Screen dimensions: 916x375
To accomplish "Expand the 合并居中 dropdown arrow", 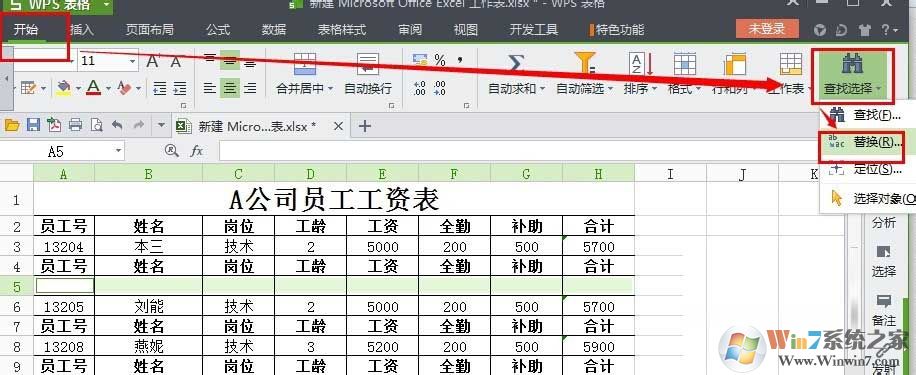I will (x=331, y=89).
